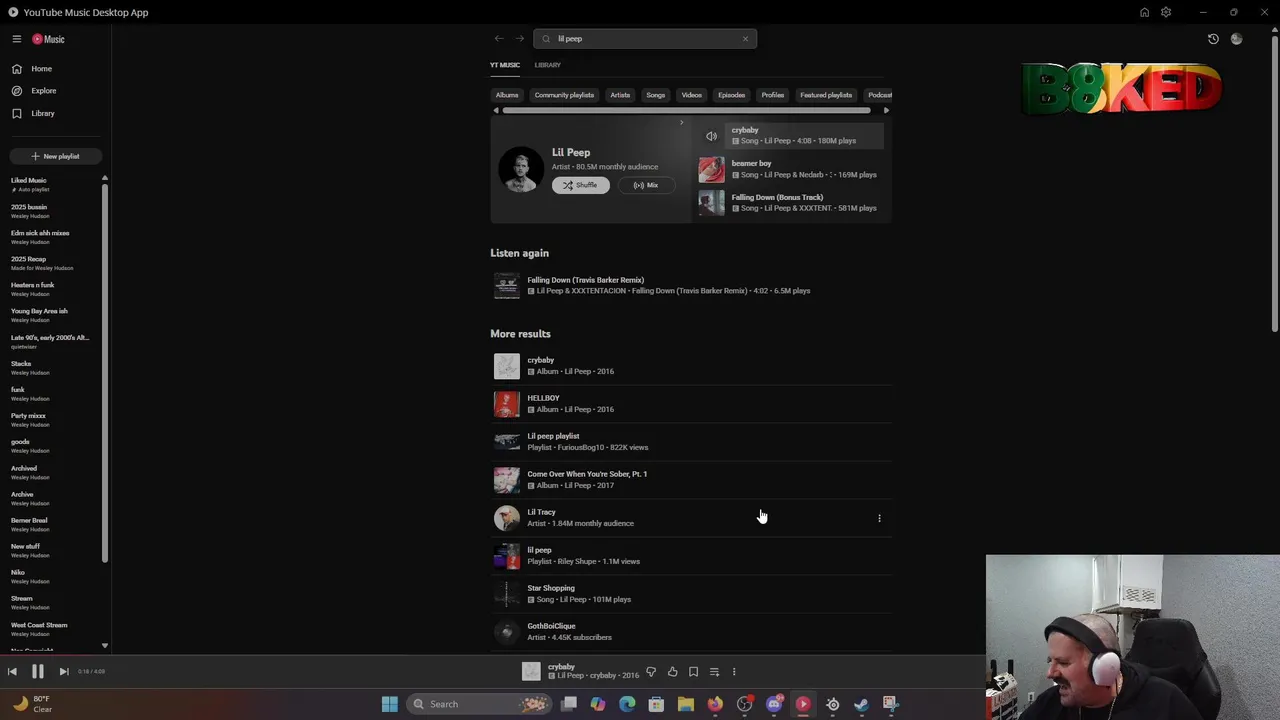1280x720 pixels.
Task: Open the Lil Peep artist card chevron
Action: (x=681, y=123)
